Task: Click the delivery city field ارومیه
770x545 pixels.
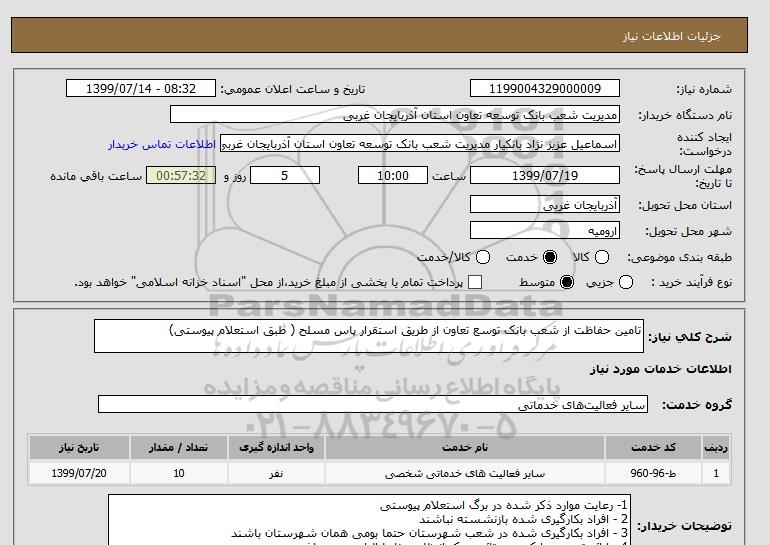Action: 545,230
